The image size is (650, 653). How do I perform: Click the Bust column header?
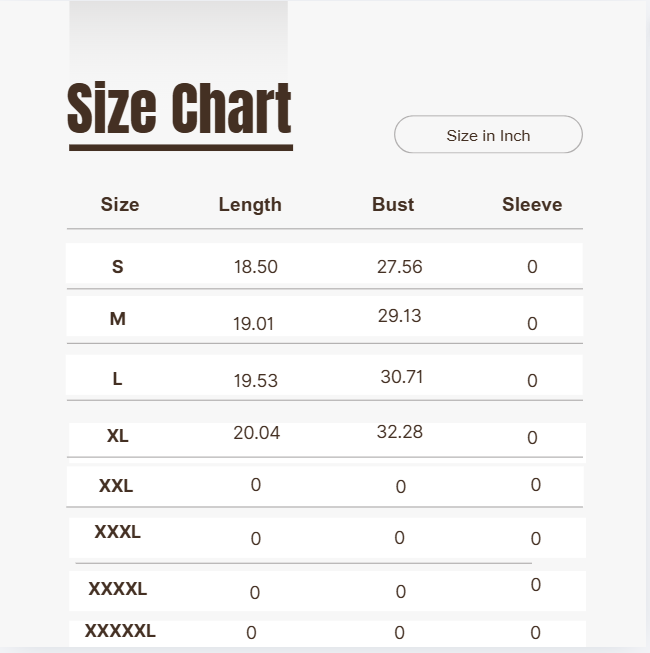click(393, 204)
